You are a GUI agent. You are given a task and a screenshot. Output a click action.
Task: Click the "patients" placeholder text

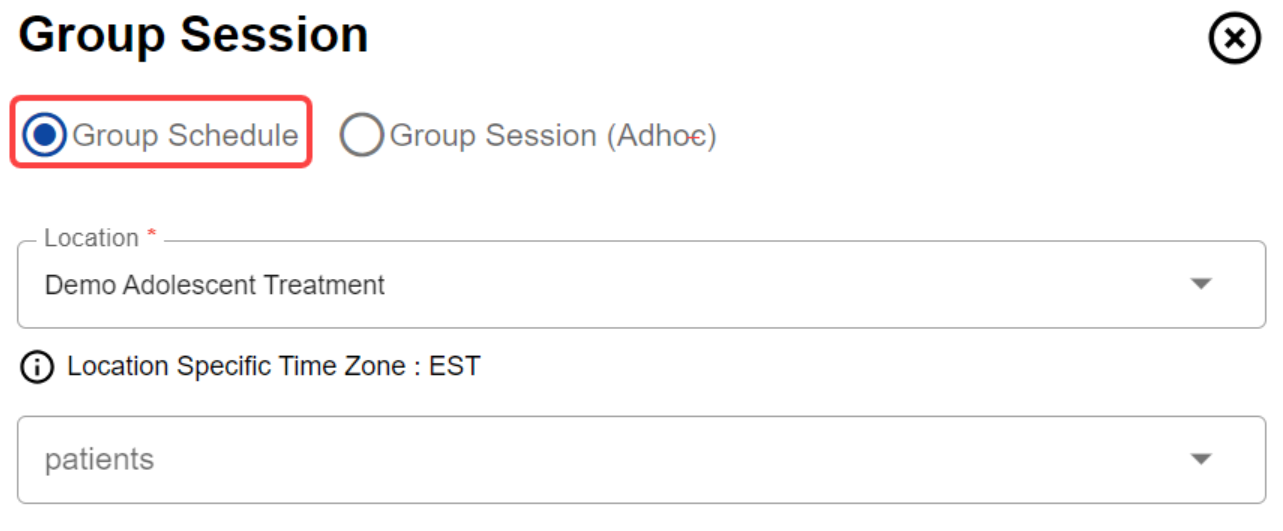click(x=99, y=460)
